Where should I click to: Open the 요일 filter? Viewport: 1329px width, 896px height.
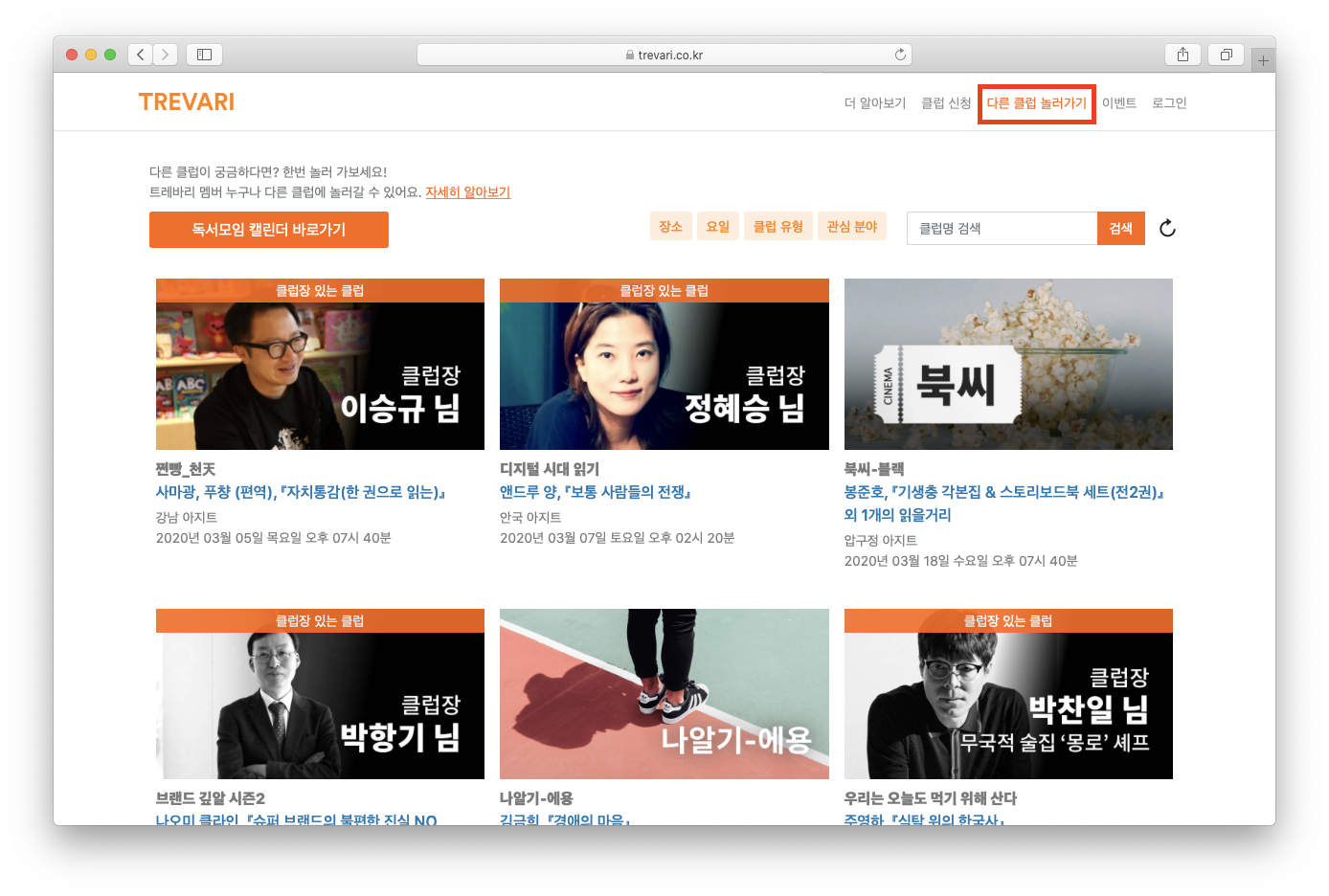tap(718, 226)
